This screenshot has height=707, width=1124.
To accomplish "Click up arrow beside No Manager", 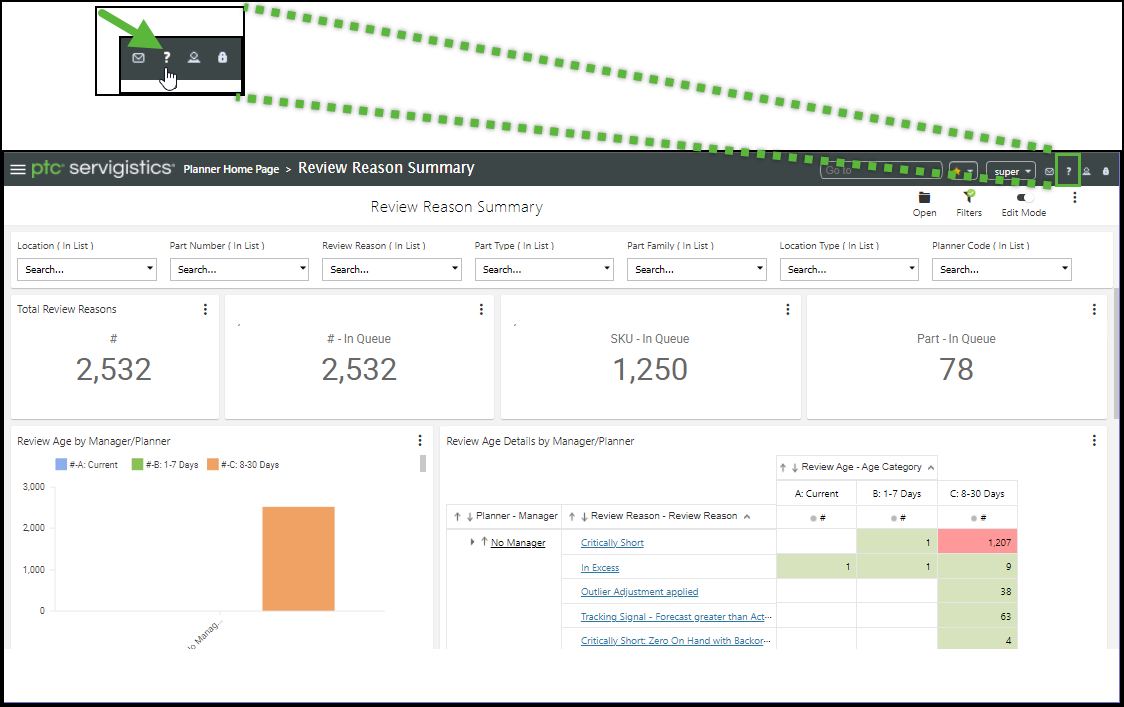I will point(485,541).
